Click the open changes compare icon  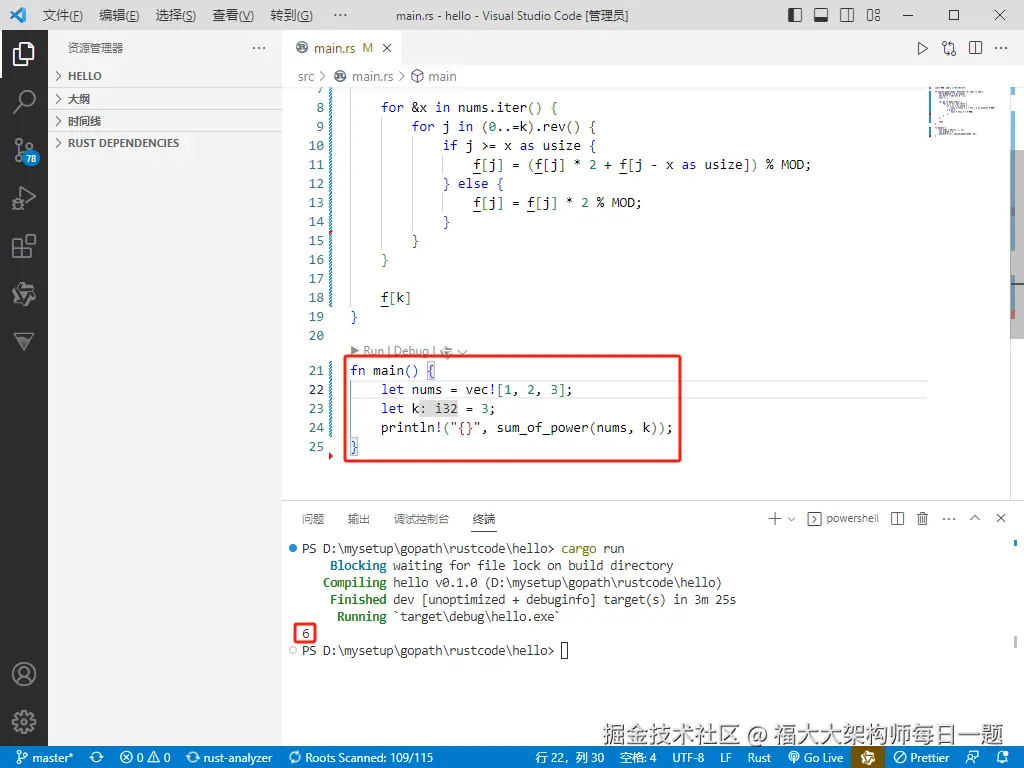point(949,48)
